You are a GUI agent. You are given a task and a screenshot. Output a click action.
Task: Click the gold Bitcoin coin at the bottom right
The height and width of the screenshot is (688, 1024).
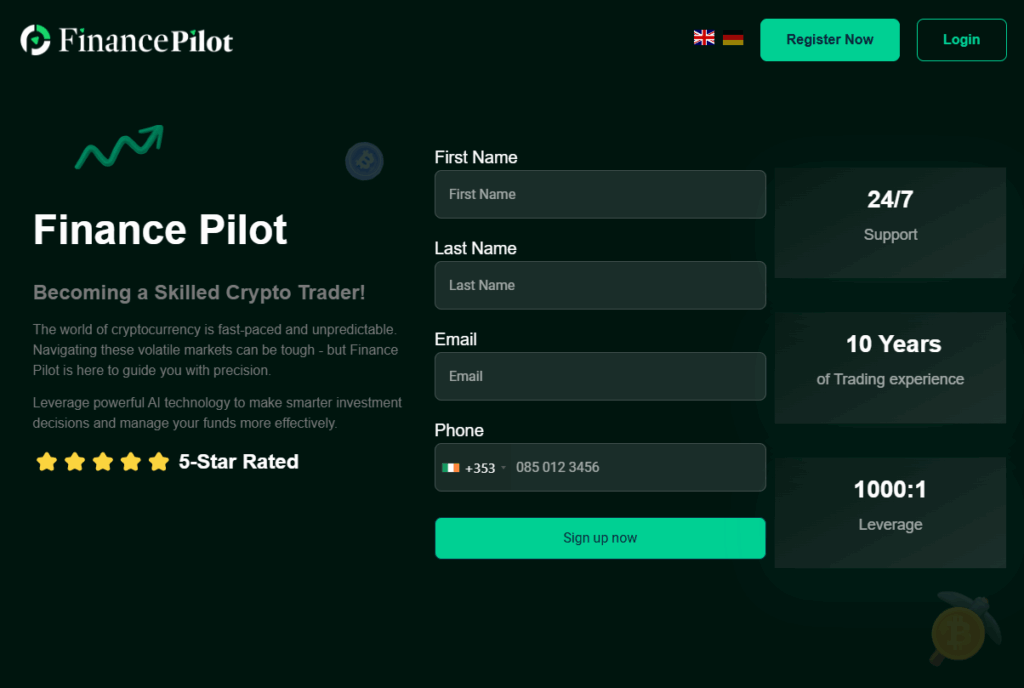958,633
